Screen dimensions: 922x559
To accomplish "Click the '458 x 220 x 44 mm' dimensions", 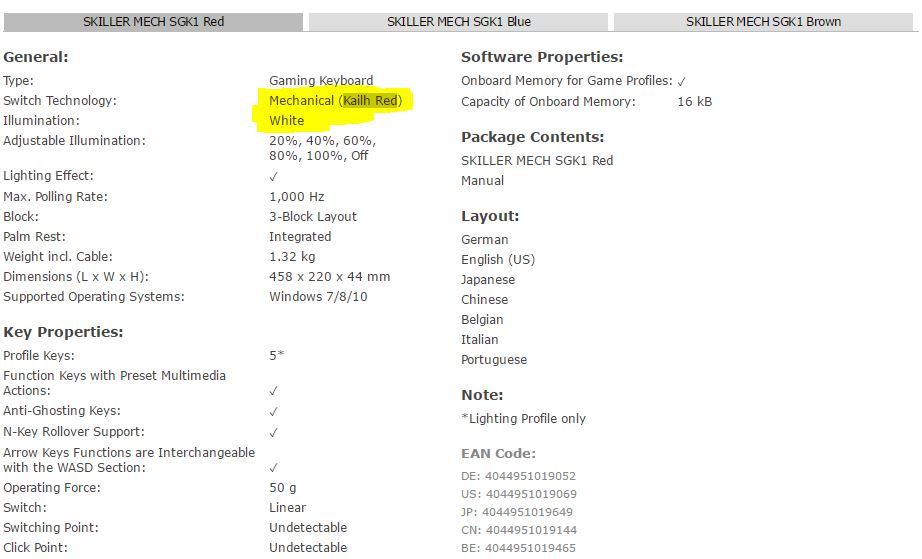I will 329,277.
